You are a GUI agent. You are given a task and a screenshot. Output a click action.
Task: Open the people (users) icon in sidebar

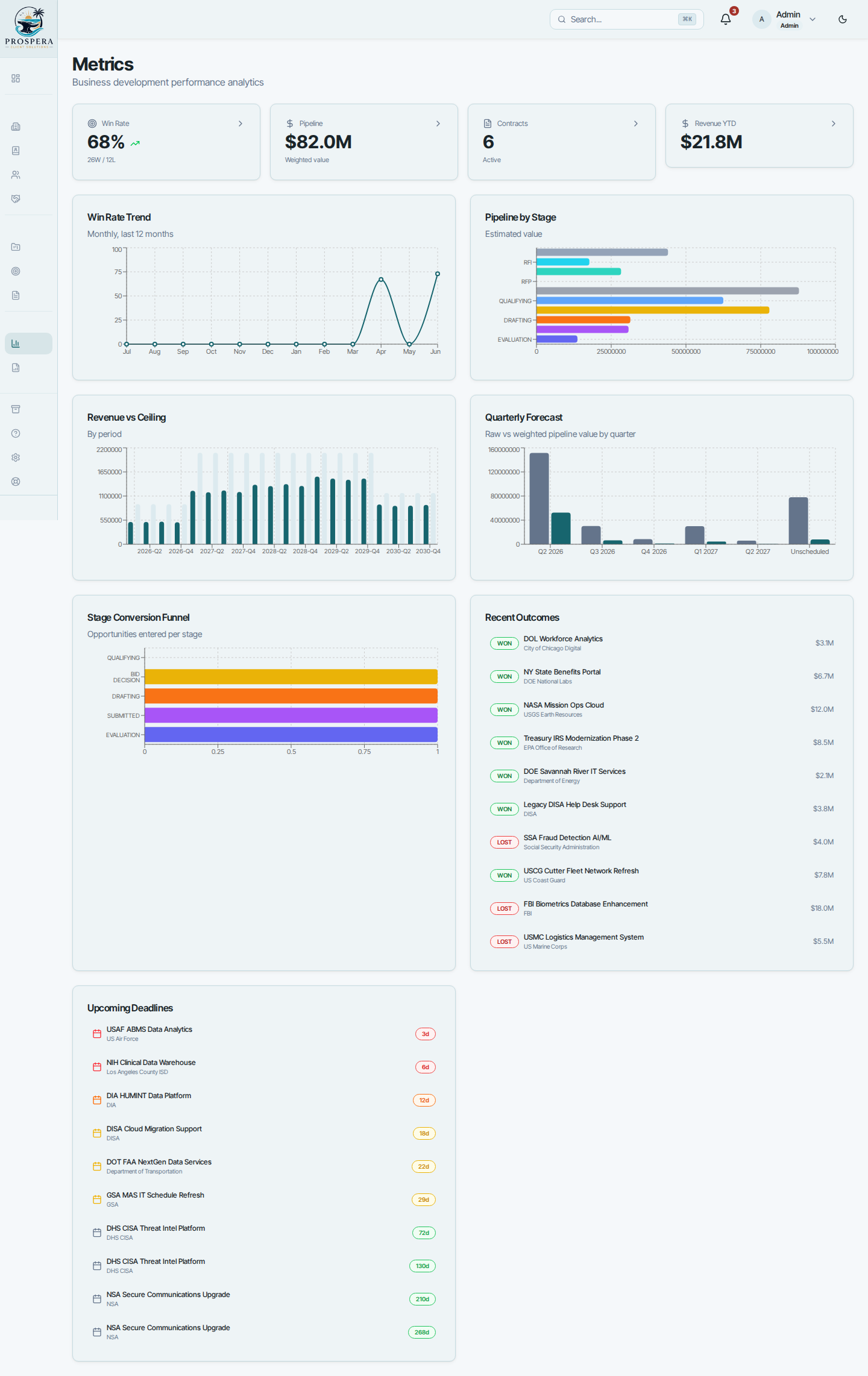tap(16, 175)
